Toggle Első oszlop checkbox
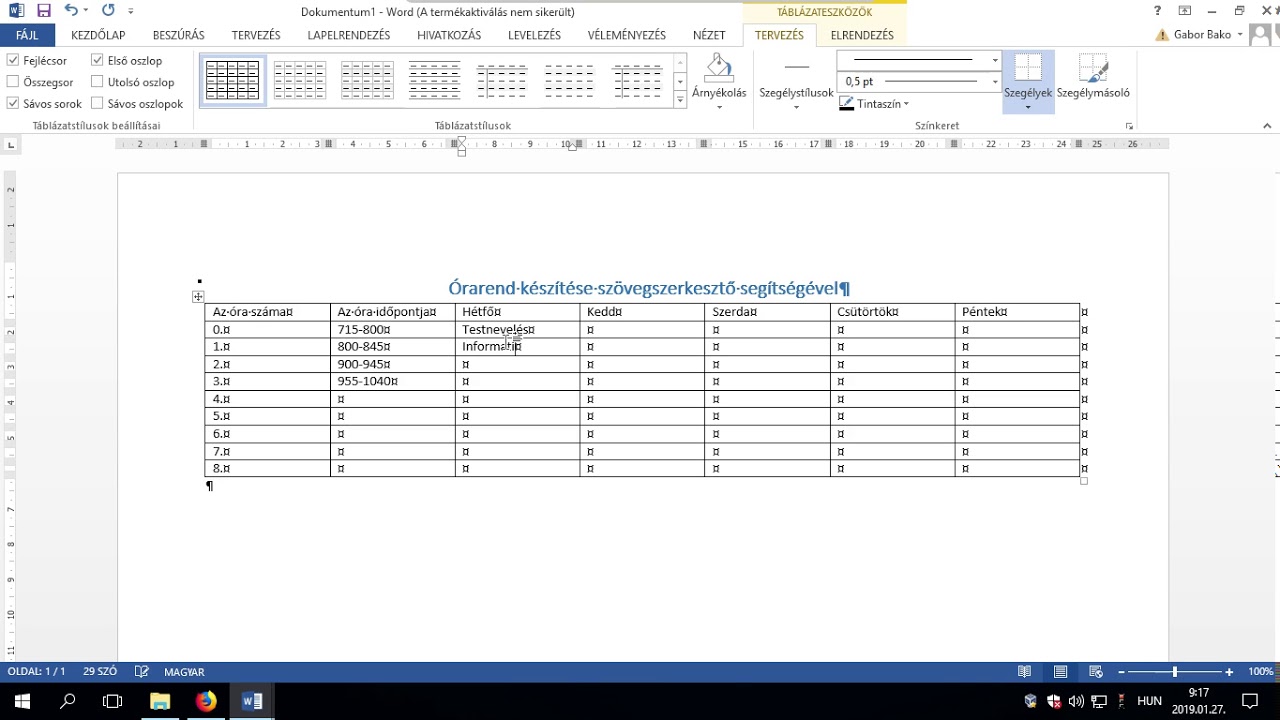Screen dimensions: 1280x720 click(97, 60)
